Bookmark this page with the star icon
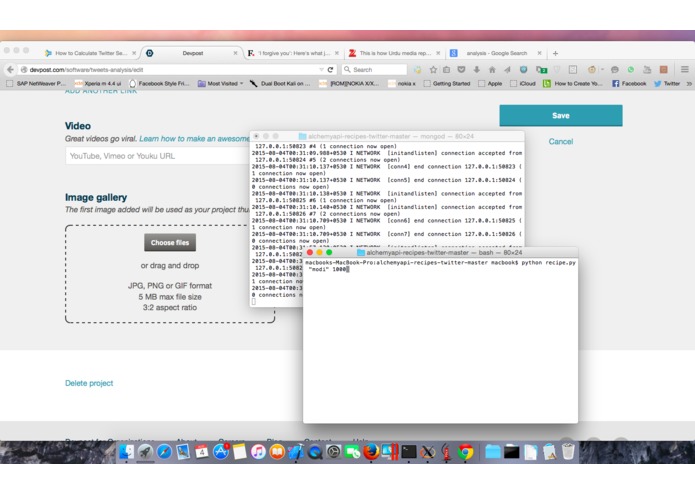This screenshot has height=494, width=695. click(x=433, y=70)
